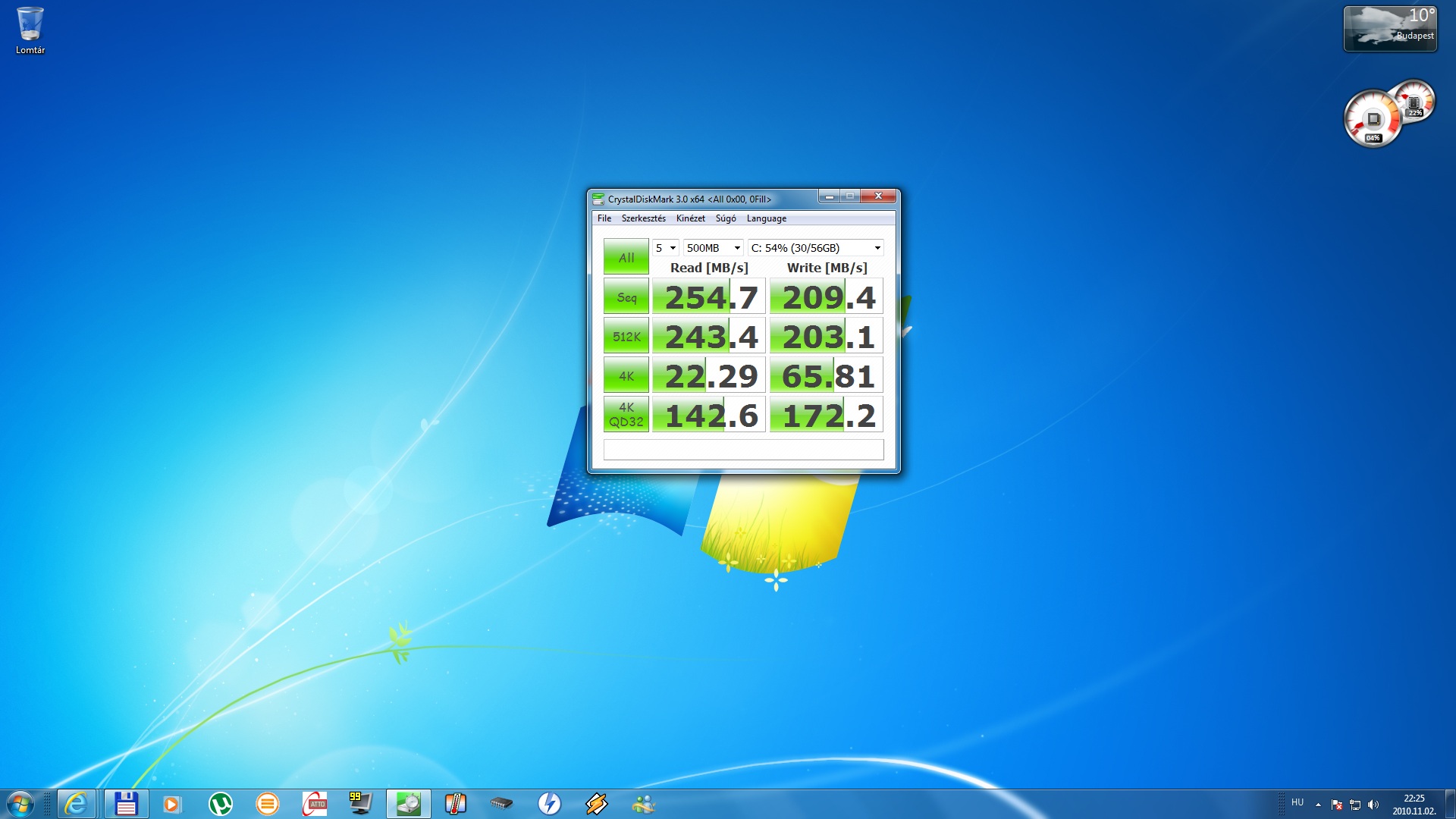Run the plain 4K test button
This screenshot has height=819, width=1456.
tap(626, 375)
